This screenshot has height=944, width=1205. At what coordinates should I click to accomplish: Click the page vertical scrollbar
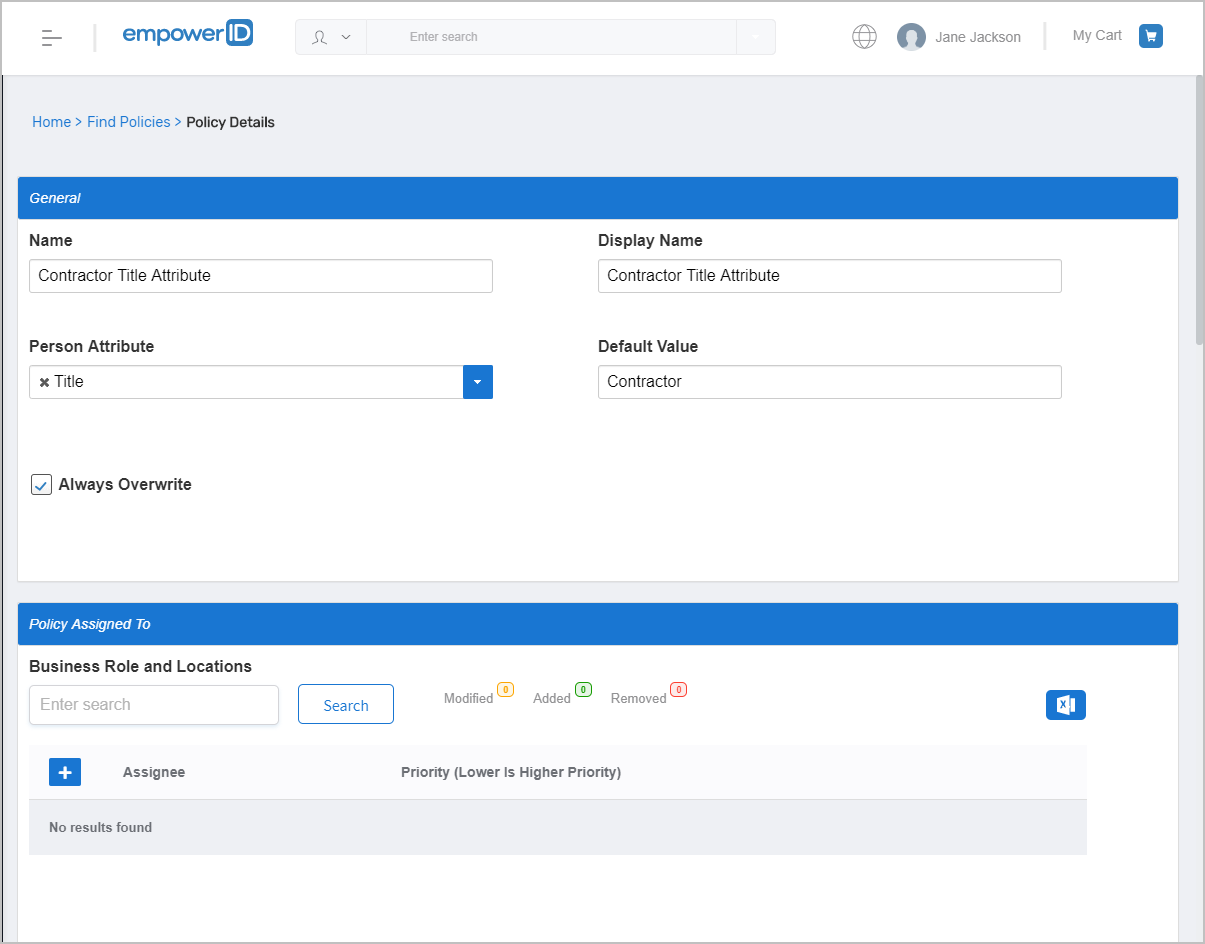(1199, 210)
